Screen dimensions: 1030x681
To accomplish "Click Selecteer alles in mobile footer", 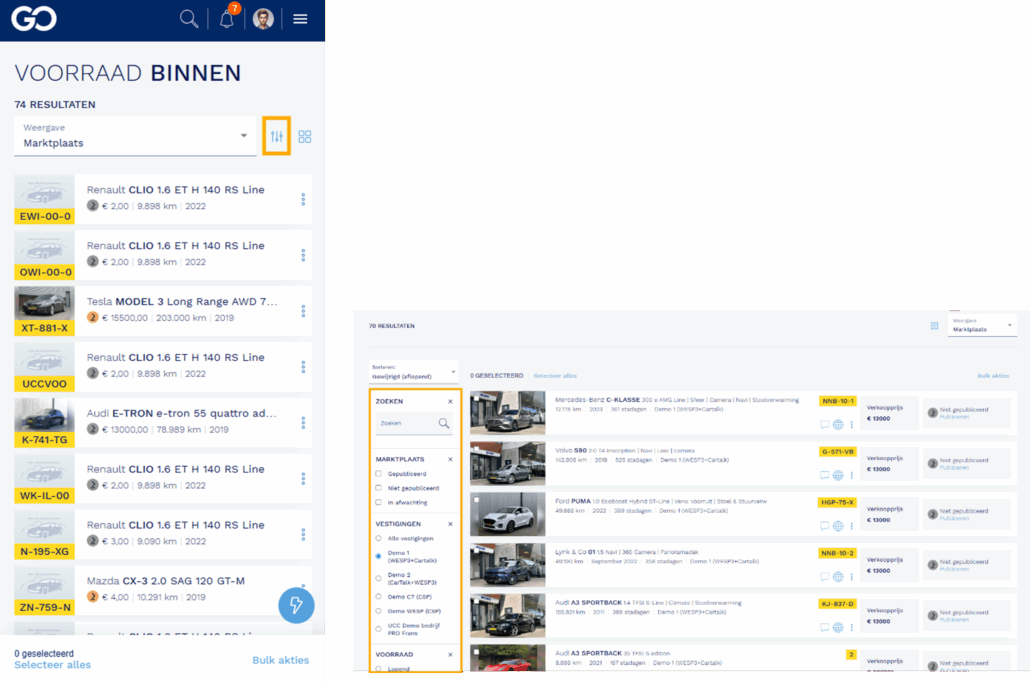I will pos(53,665).
